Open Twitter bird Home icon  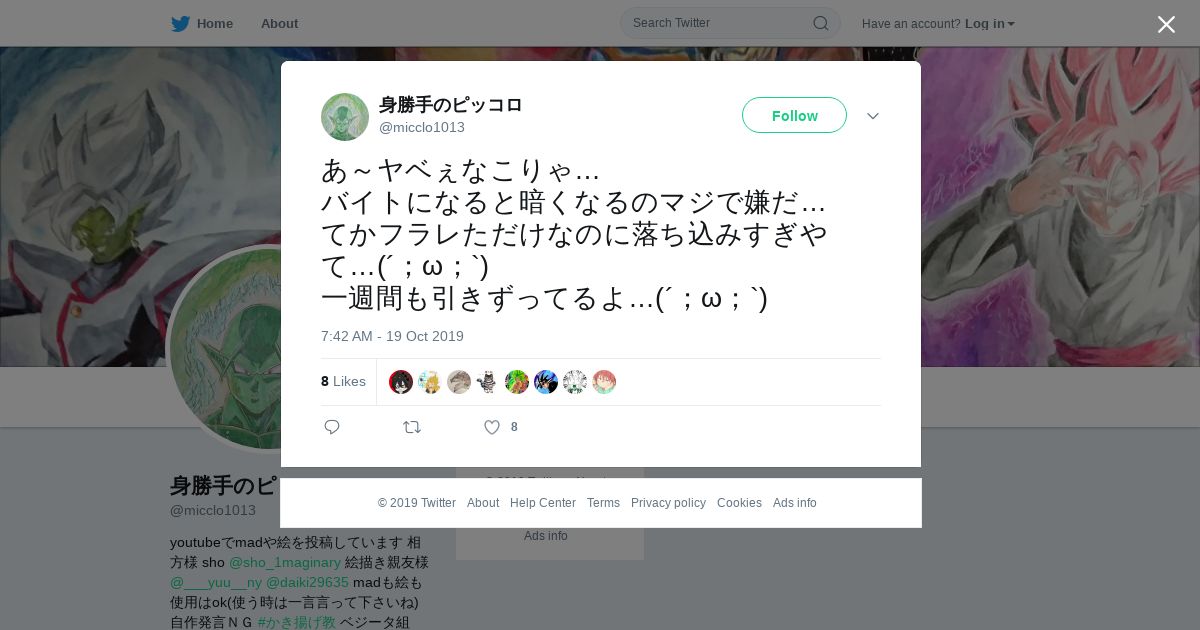[180, 23]
